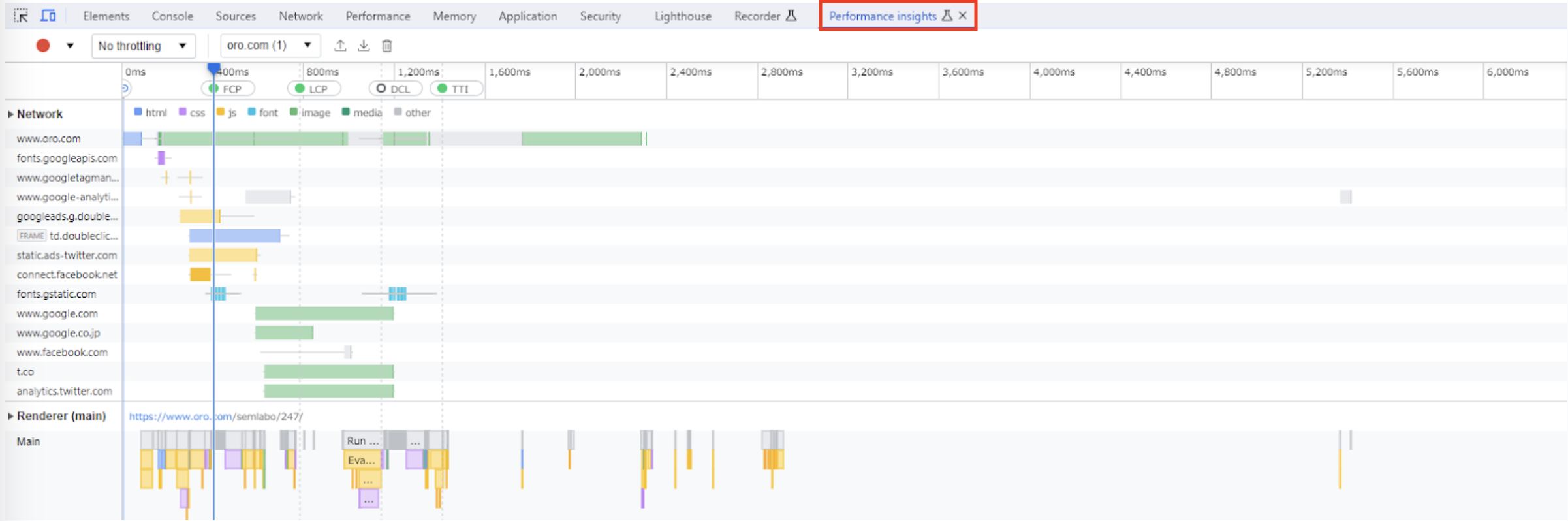Toggle the FCP marker pill
The image size is (1568, 521).
coord(227,89)
